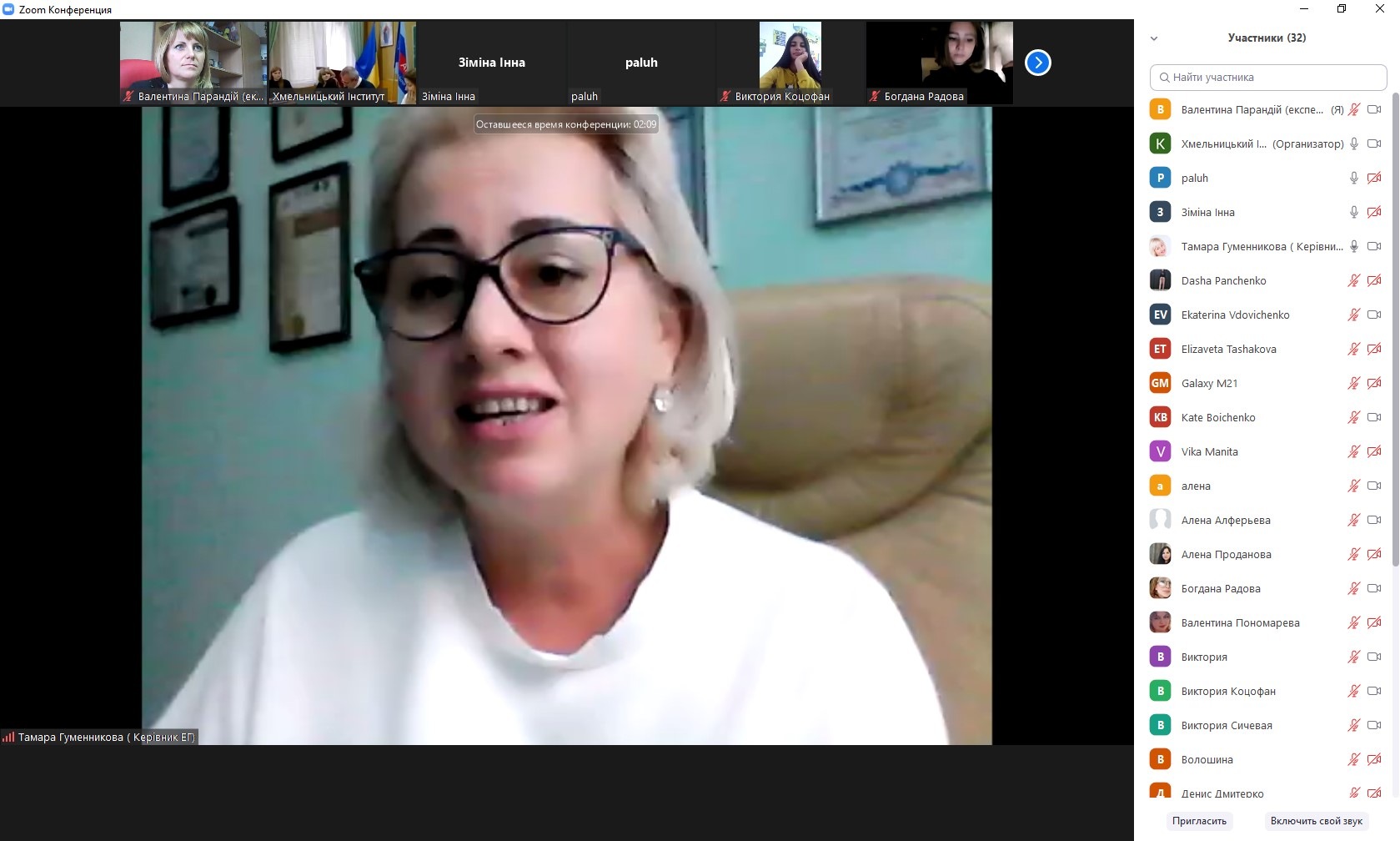Click muted mic icon for Алена Алферьева
Screen dimensions: 1400x841
[x=1354, y=520]
